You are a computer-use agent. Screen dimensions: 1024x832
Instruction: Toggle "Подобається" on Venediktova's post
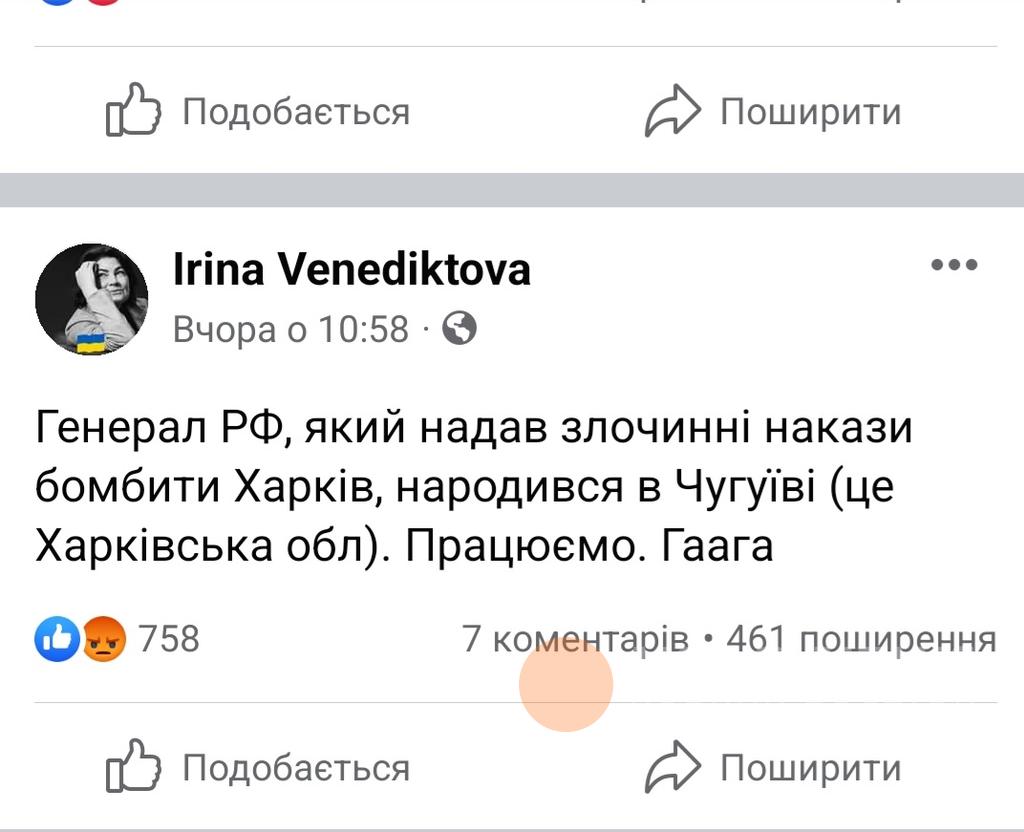[296, 768]
